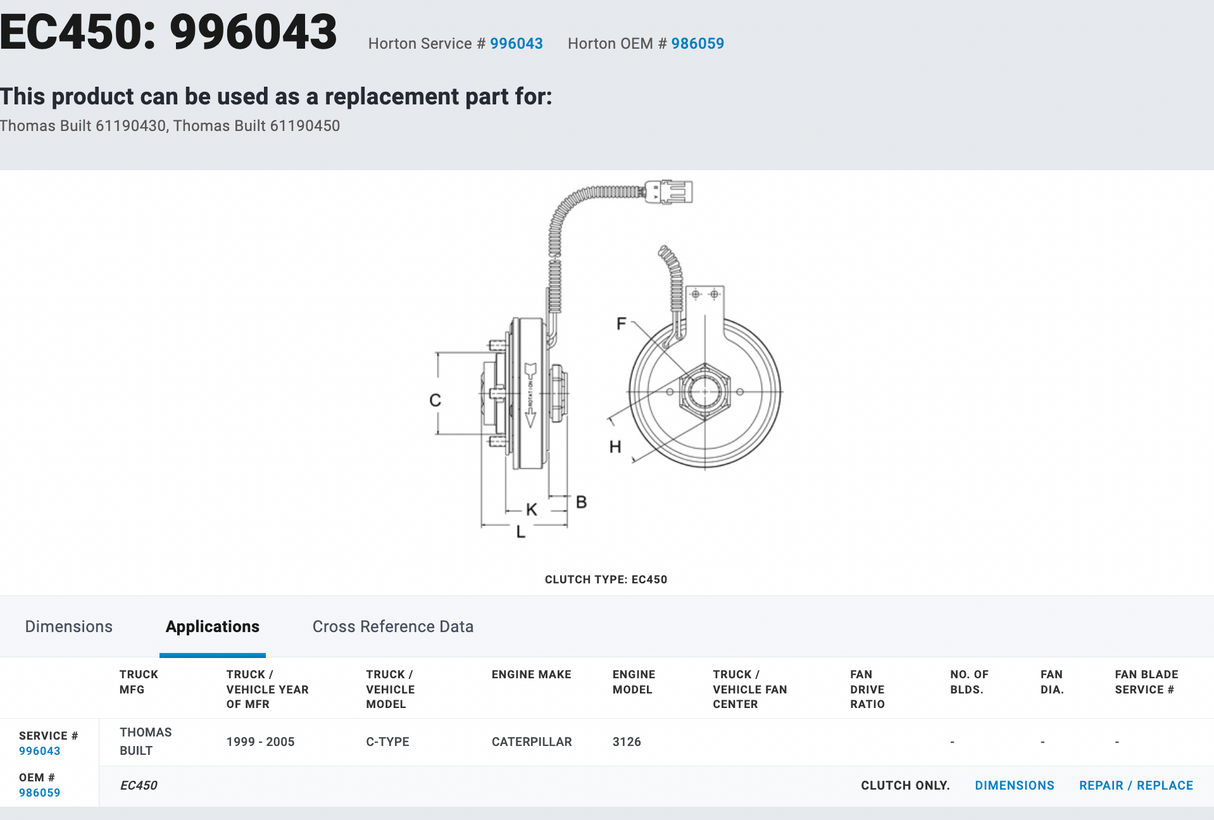The height and width of the screenshot is (820, 1214).
Task: Click the mounting bracket with two holes
Action: coord(706,296)
